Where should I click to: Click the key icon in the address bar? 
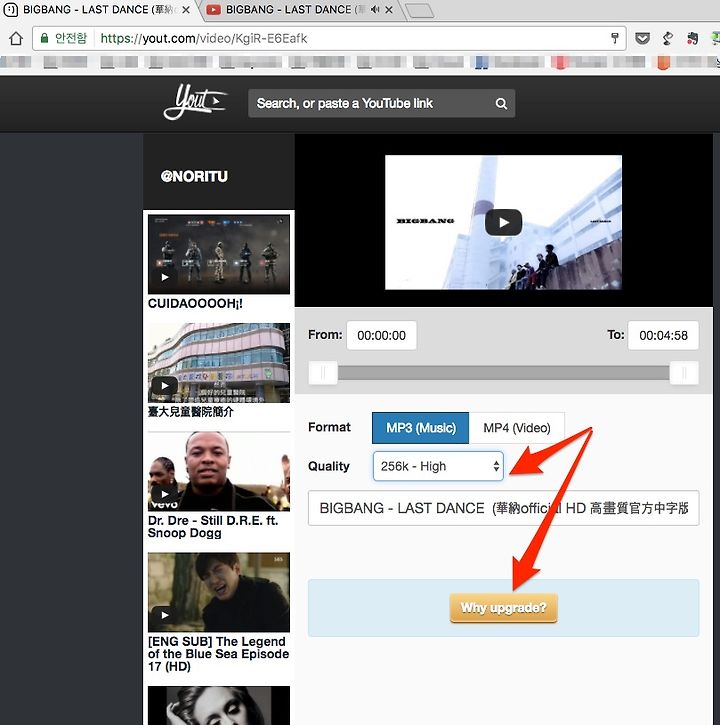615,38
